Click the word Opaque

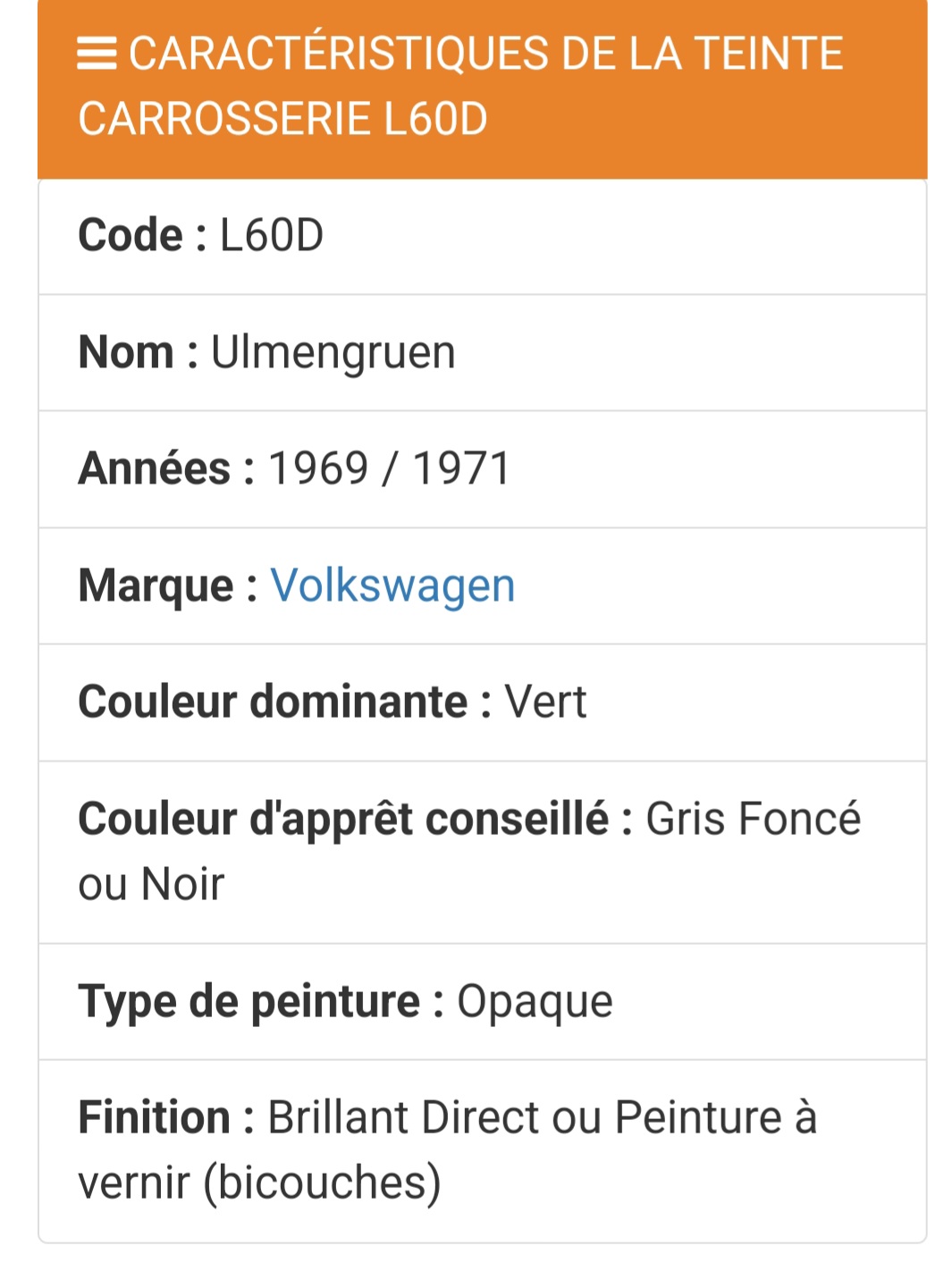[535, 1002]
